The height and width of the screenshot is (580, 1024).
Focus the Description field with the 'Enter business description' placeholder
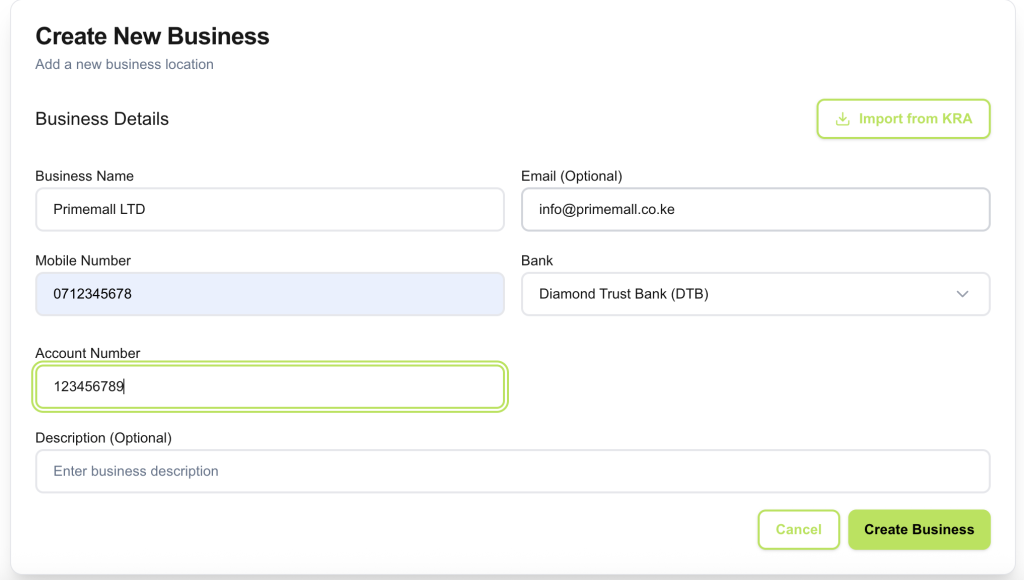513,471
